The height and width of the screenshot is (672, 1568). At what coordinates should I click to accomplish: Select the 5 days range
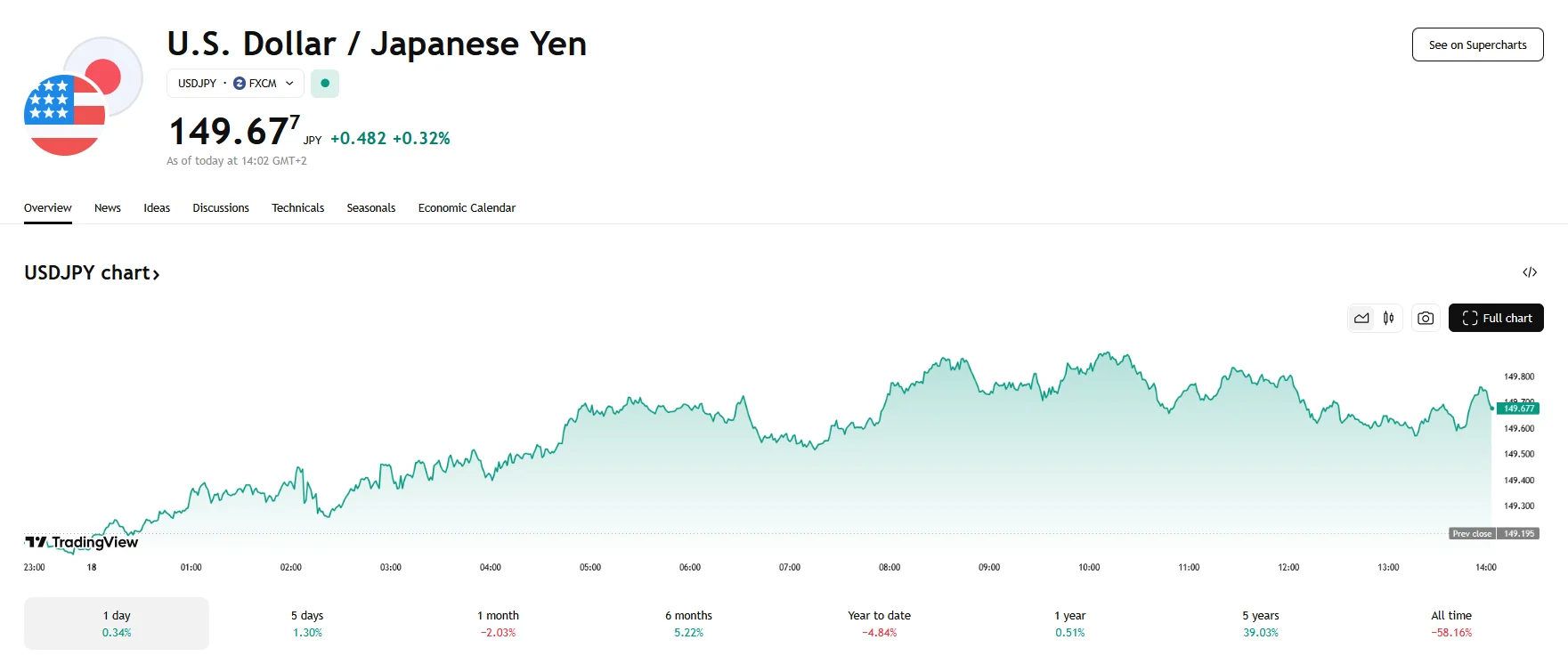pyautogui.click(x=307, y=623)
